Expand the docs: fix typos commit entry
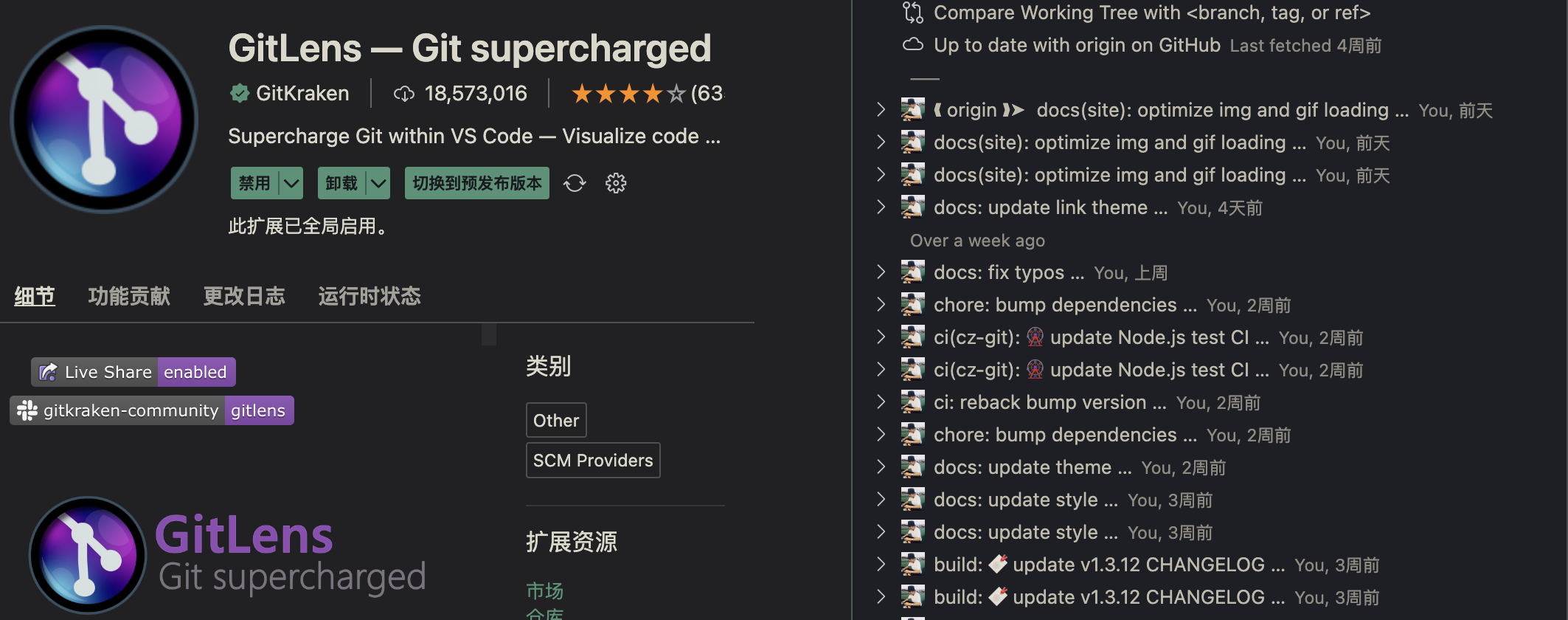Image resolution: width=1568 pixels, height=620 pixels. pyautogui.click(x=881, y=272)
